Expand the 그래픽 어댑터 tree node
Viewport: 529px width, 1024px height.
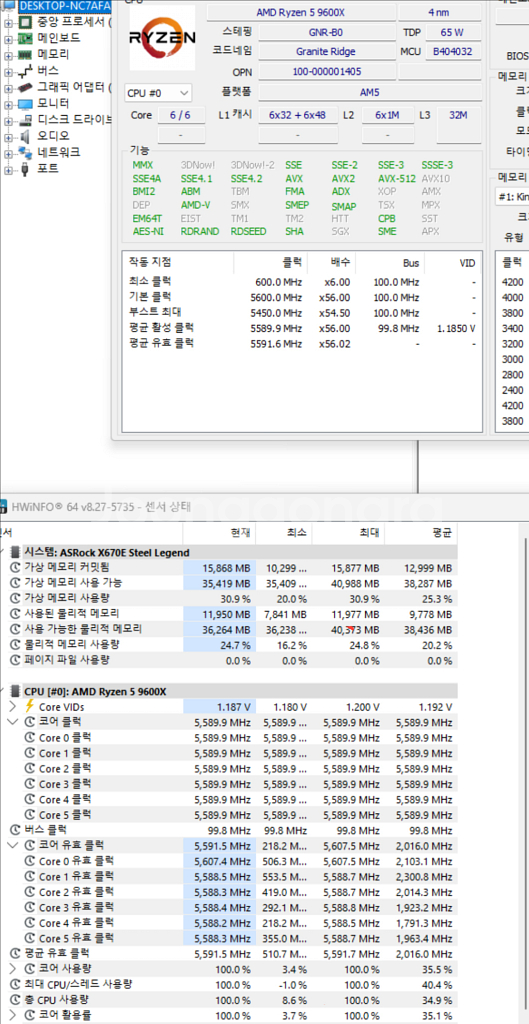click(x=8, y=88)
